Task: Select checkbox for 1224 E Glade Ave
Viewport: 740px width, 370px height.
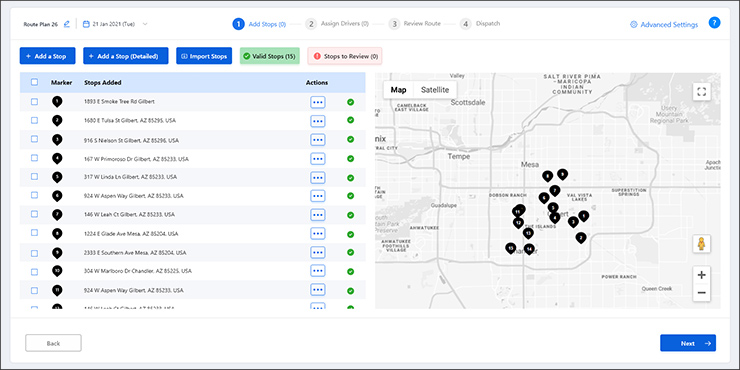Action: point(34,233)
